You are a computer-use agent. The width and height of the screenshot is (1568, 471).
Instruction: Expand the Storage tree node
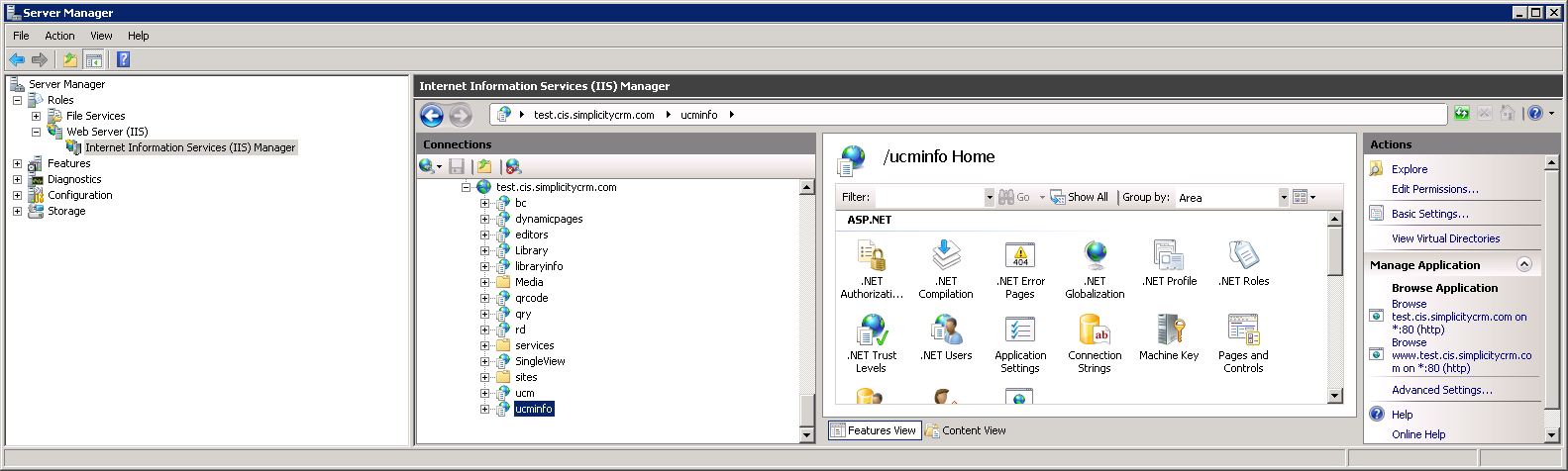point(17,211)
